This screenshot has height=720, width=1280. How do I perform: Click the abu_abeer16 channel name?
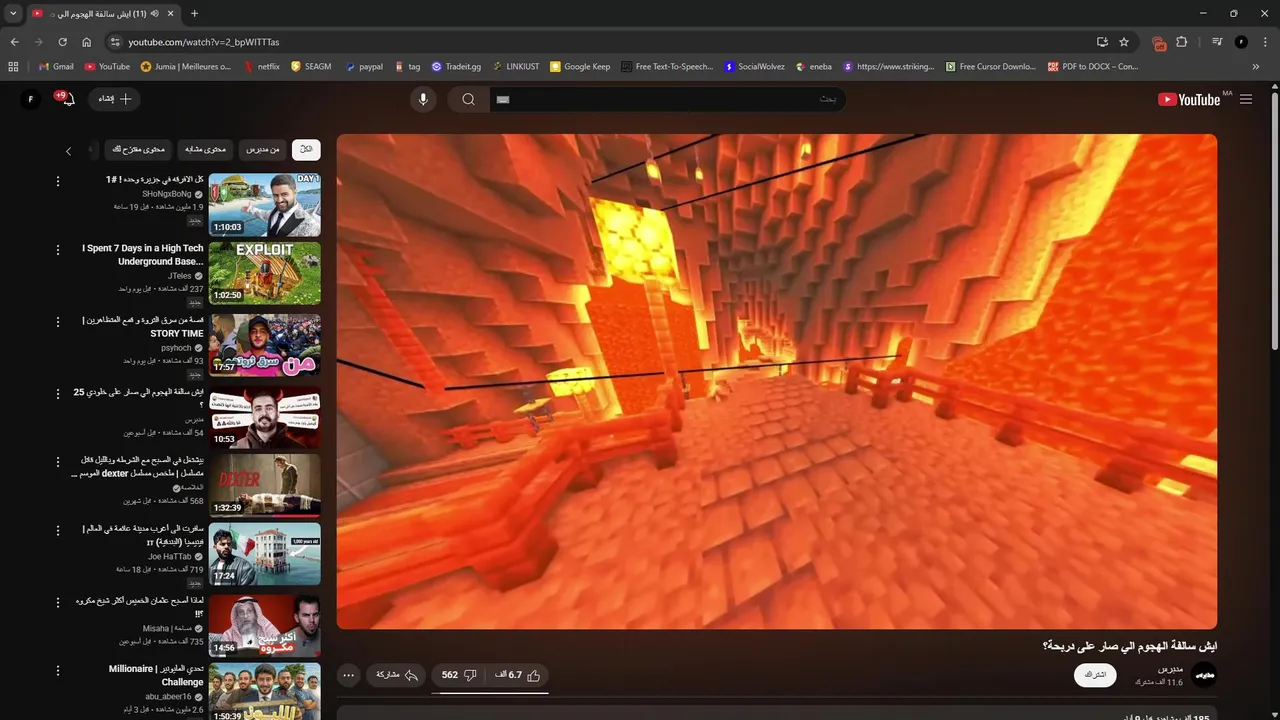[168, 697]
